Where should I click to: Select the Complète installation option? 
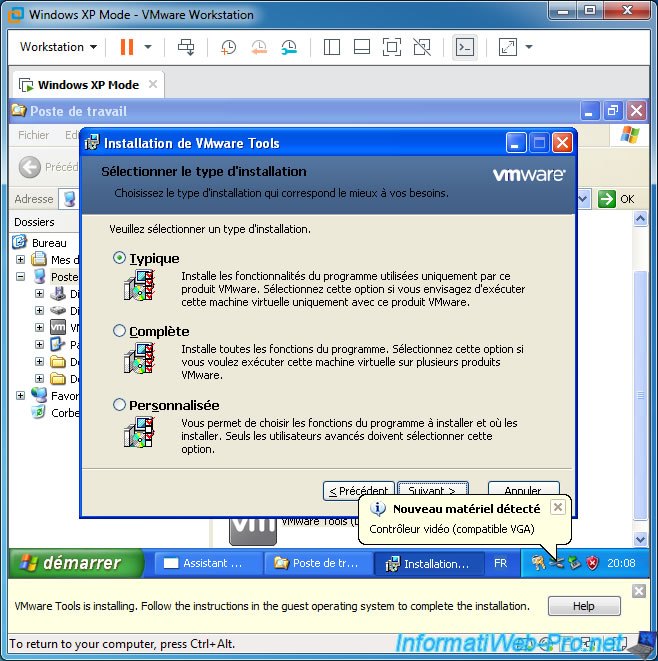pos(119,331)
